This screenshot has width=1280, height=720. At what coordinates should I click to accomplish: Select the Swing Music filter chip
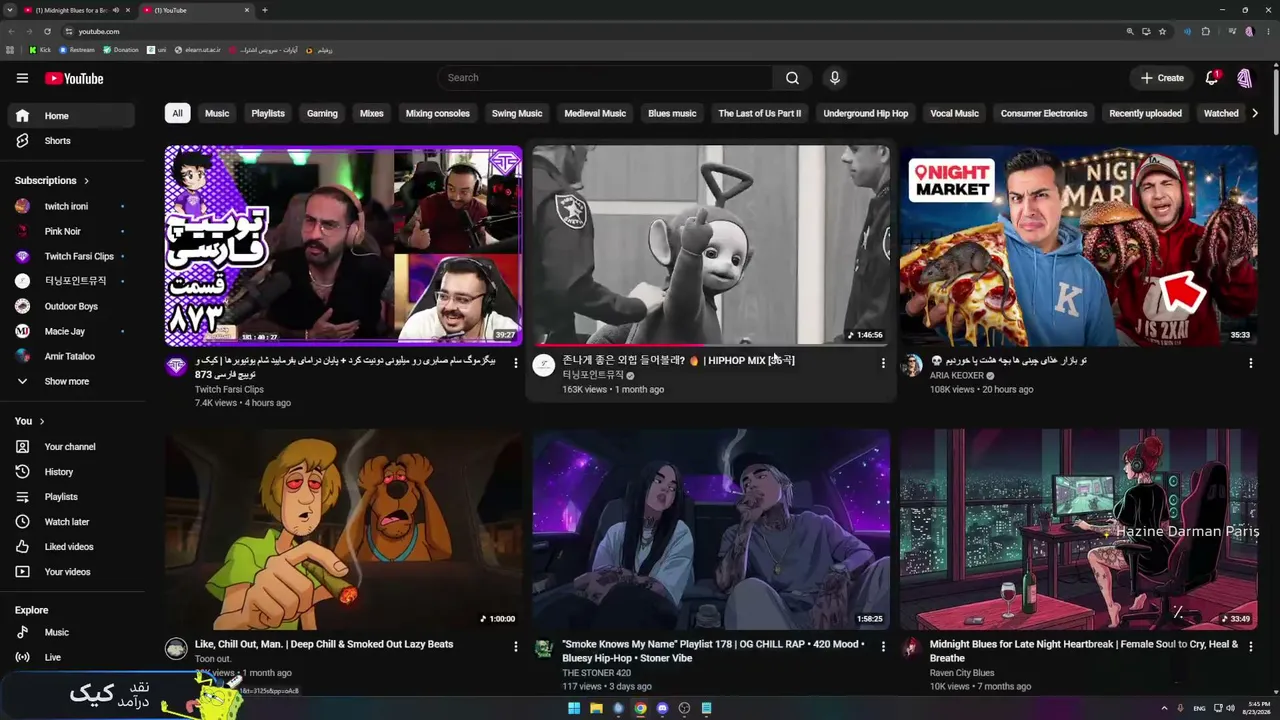point(517,114)
